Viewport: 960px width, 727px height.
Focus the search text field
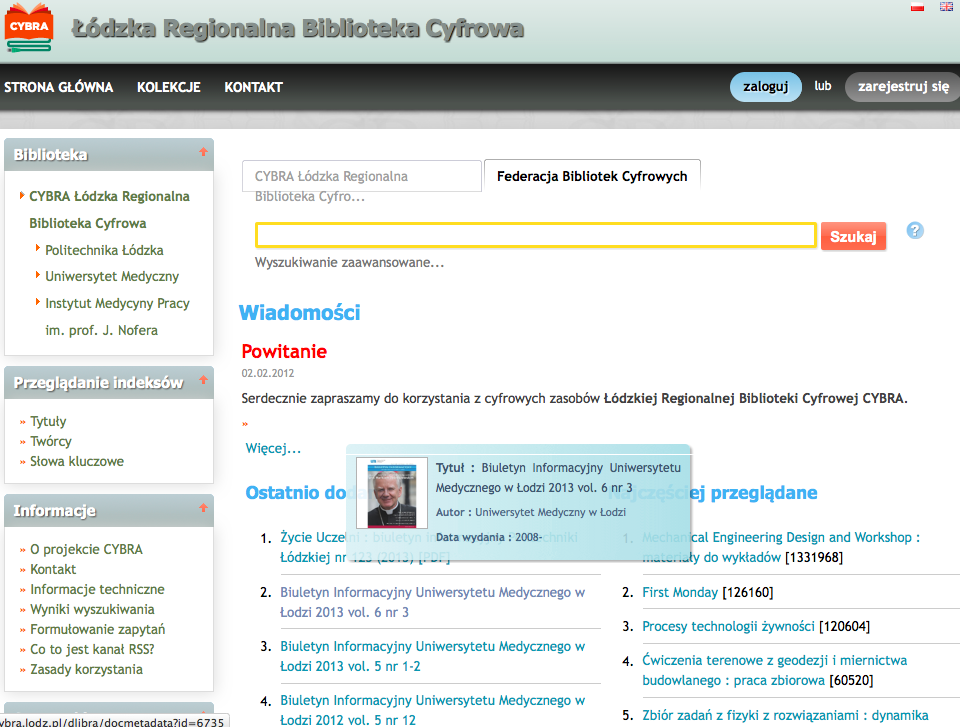pos(536,235)
